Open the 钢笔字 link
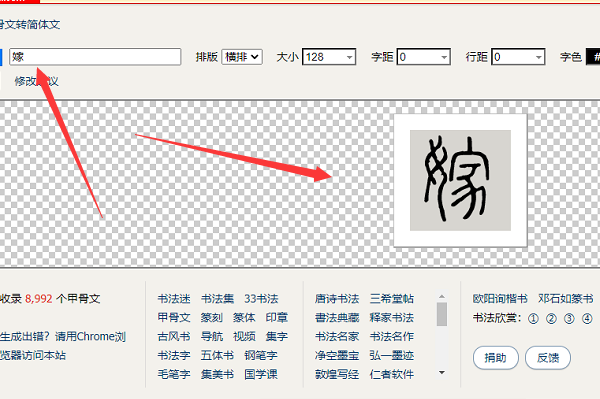Image resolution: width=600 pixels, height=399 pixels. (261, 355)
